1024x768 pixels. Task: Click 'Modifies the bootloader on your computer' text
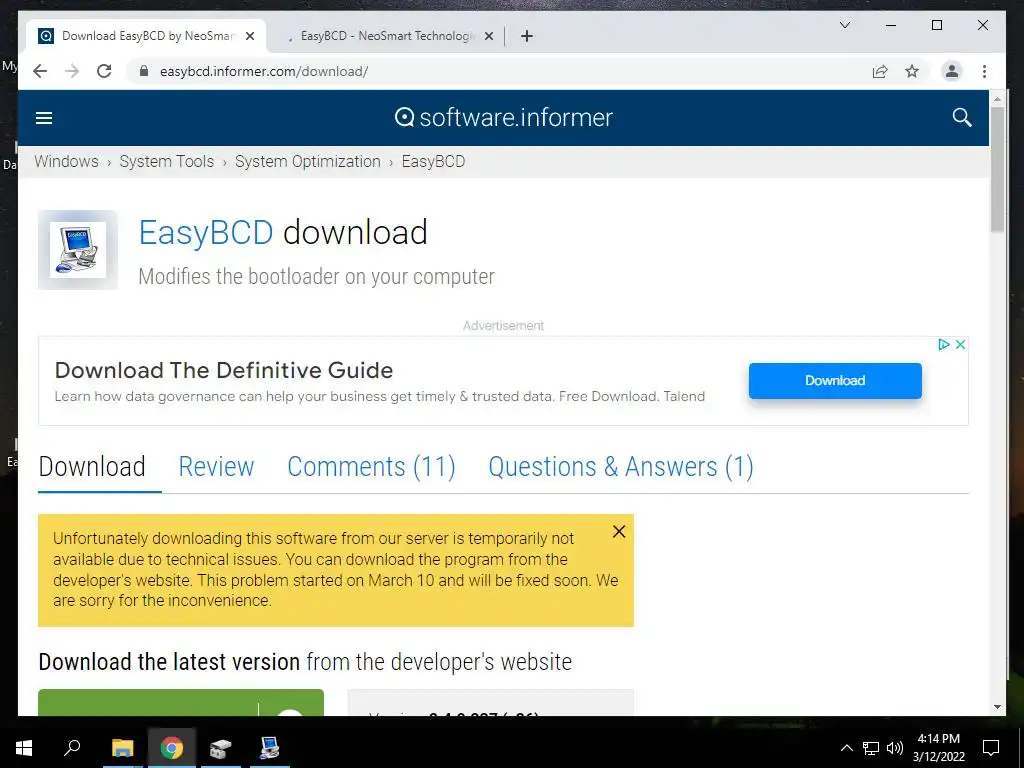[316, 276]
